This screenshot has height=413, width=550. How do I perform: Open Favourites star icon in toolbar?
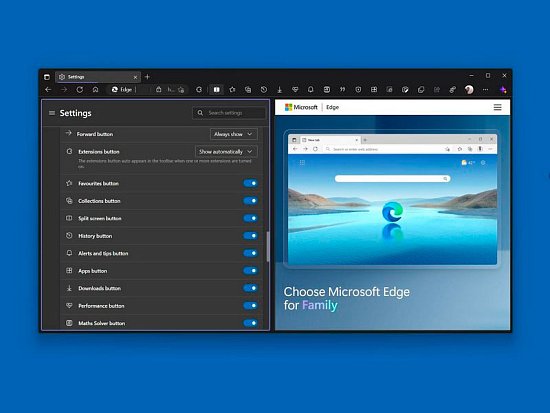point(232,90)
